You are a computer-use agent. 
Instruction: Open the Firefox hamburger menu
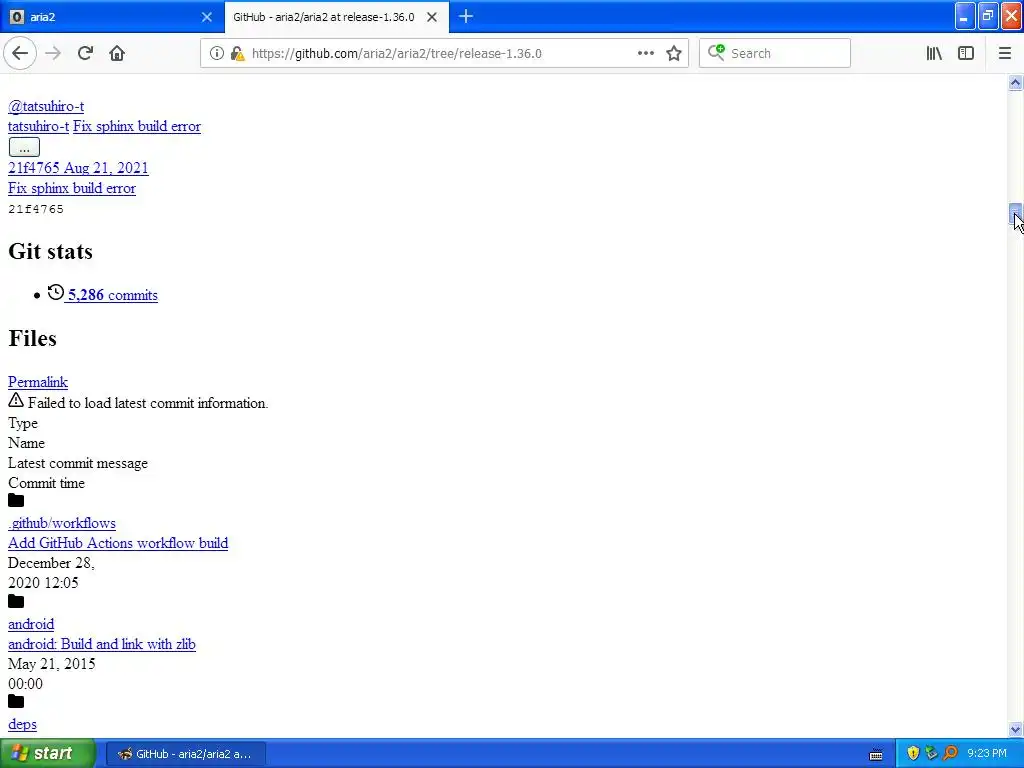click(x=1005, y=54)
